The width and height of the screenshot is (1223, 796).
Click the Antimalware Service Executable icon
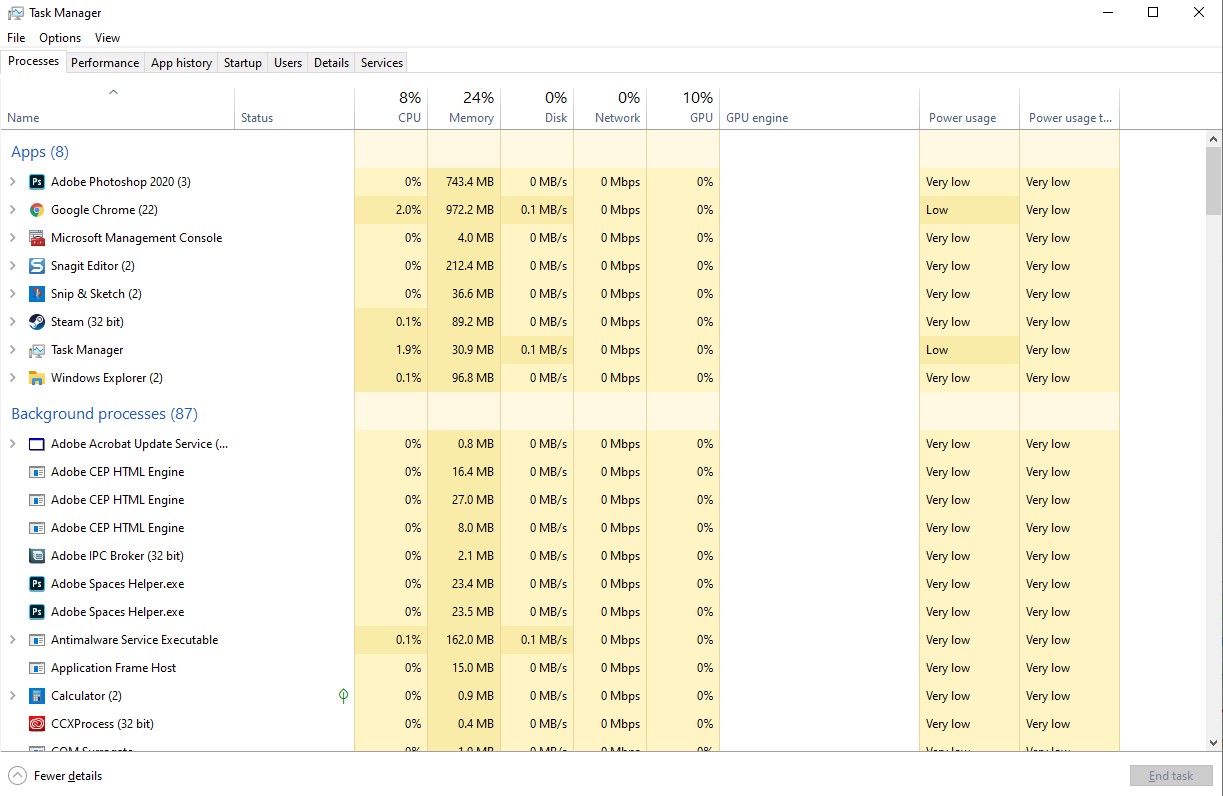[x=37, y=640]
